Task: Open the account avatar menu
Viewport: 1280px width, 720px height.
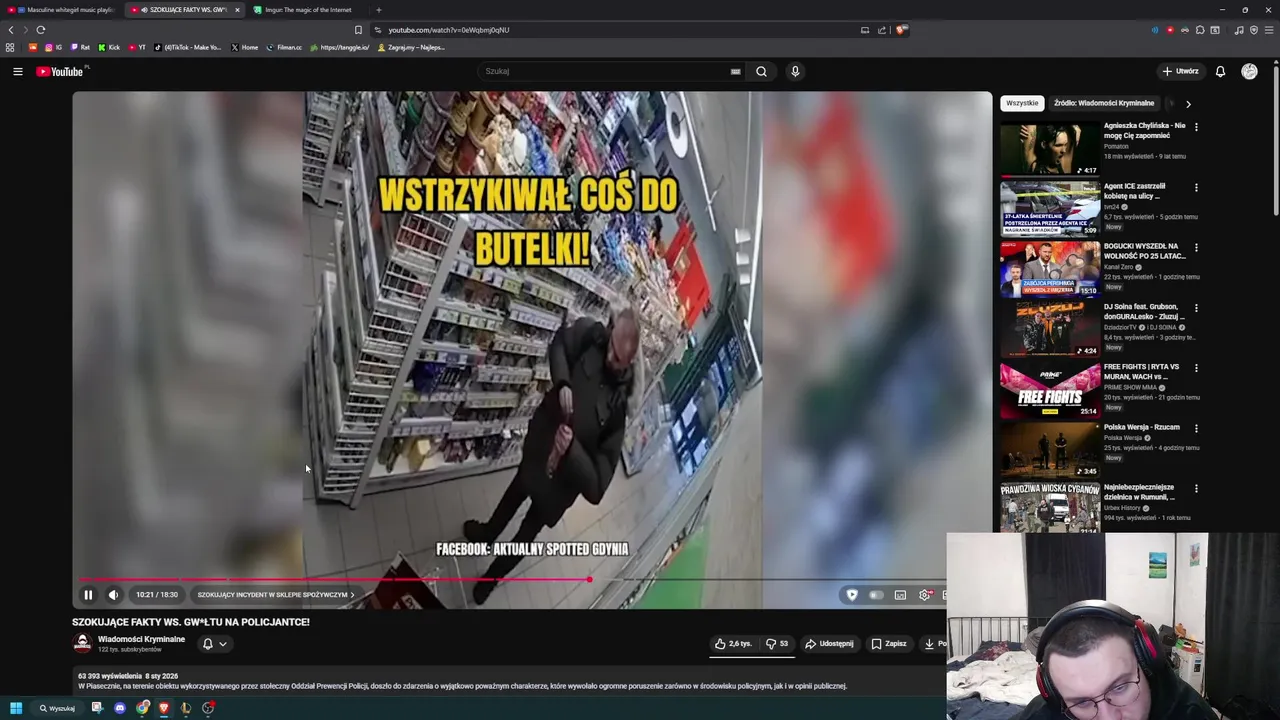Action: click(1249, 71)
